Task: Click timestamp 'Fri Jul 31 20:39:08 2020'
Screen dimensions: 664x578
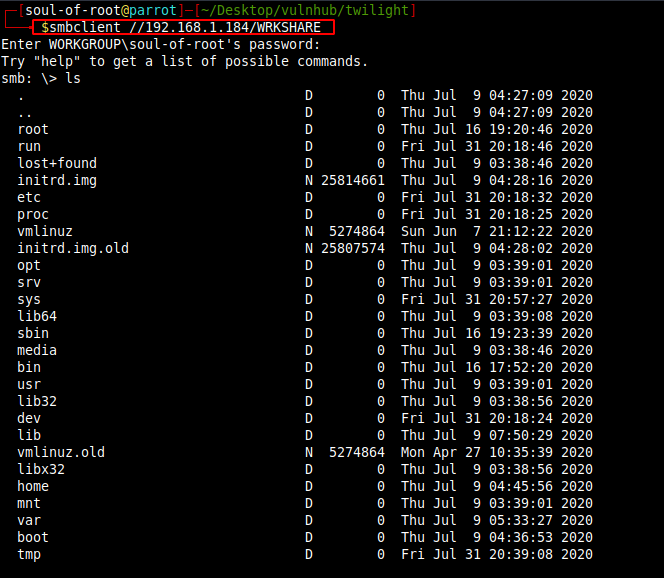Action: tap(497, 554)
